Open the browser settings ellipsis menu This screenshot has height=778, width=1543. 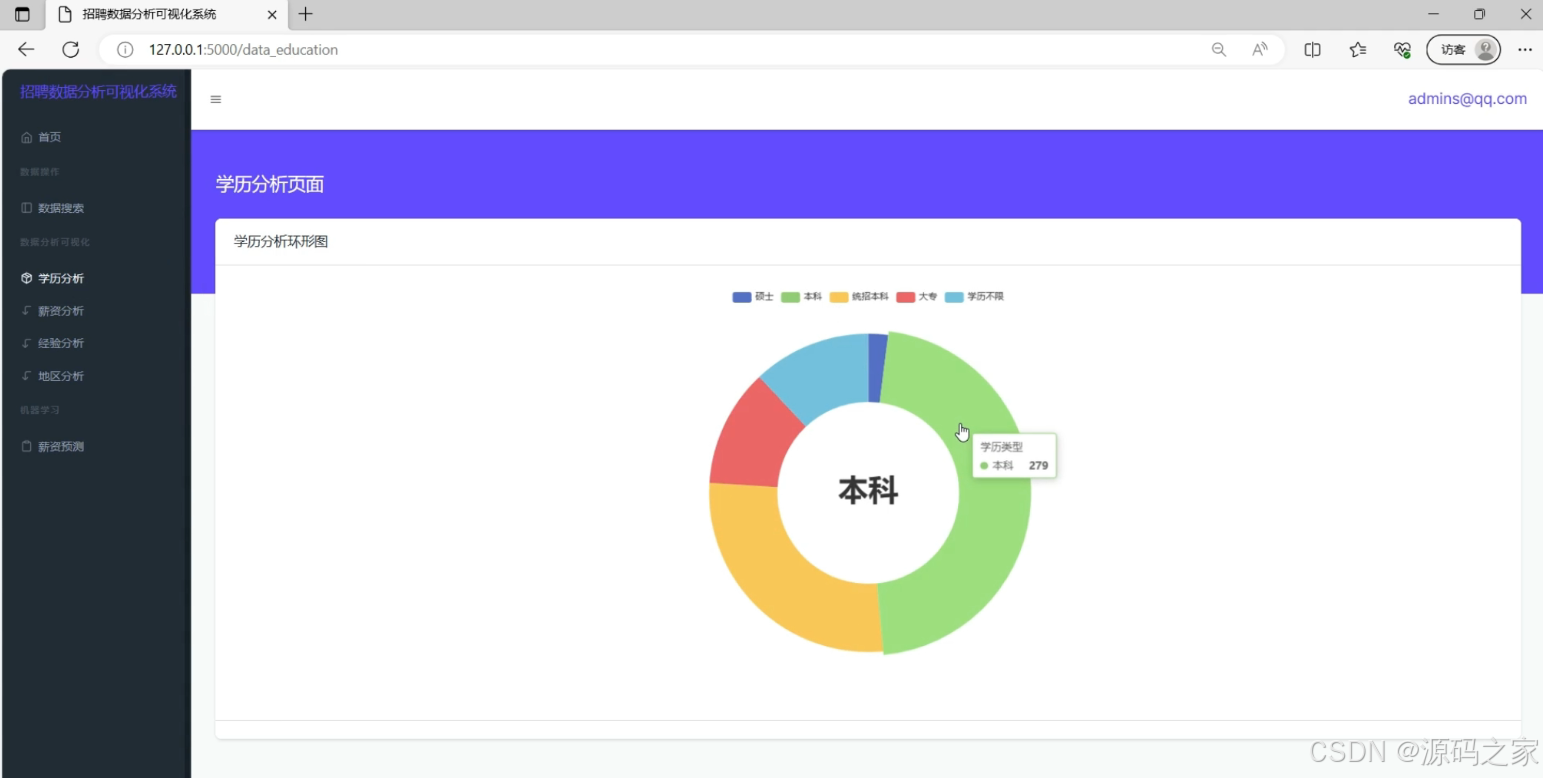[1525, 49]
